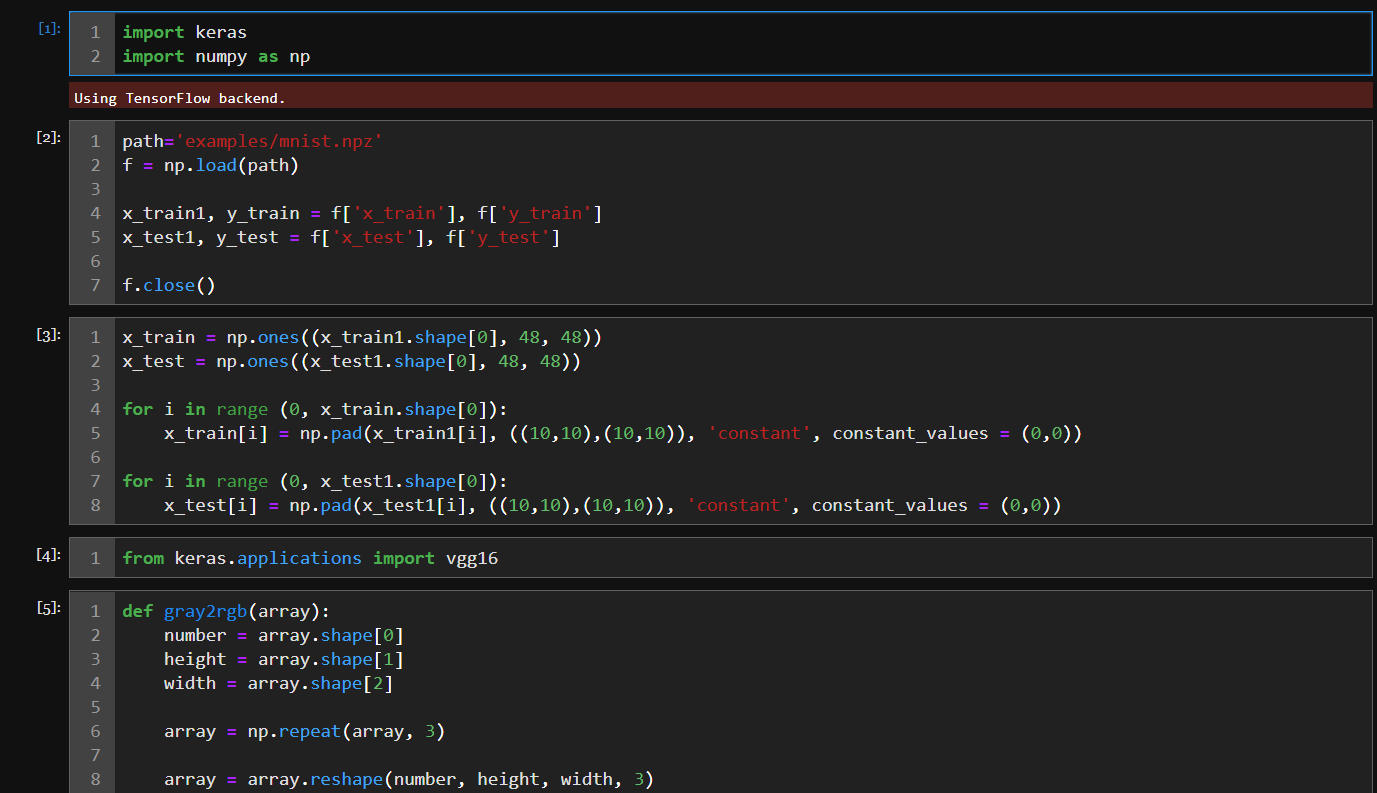This screenshot has width=1377, height=793.
Task: Click the line starting 'x_test1, y_test ='
Action: coord(340,238)
